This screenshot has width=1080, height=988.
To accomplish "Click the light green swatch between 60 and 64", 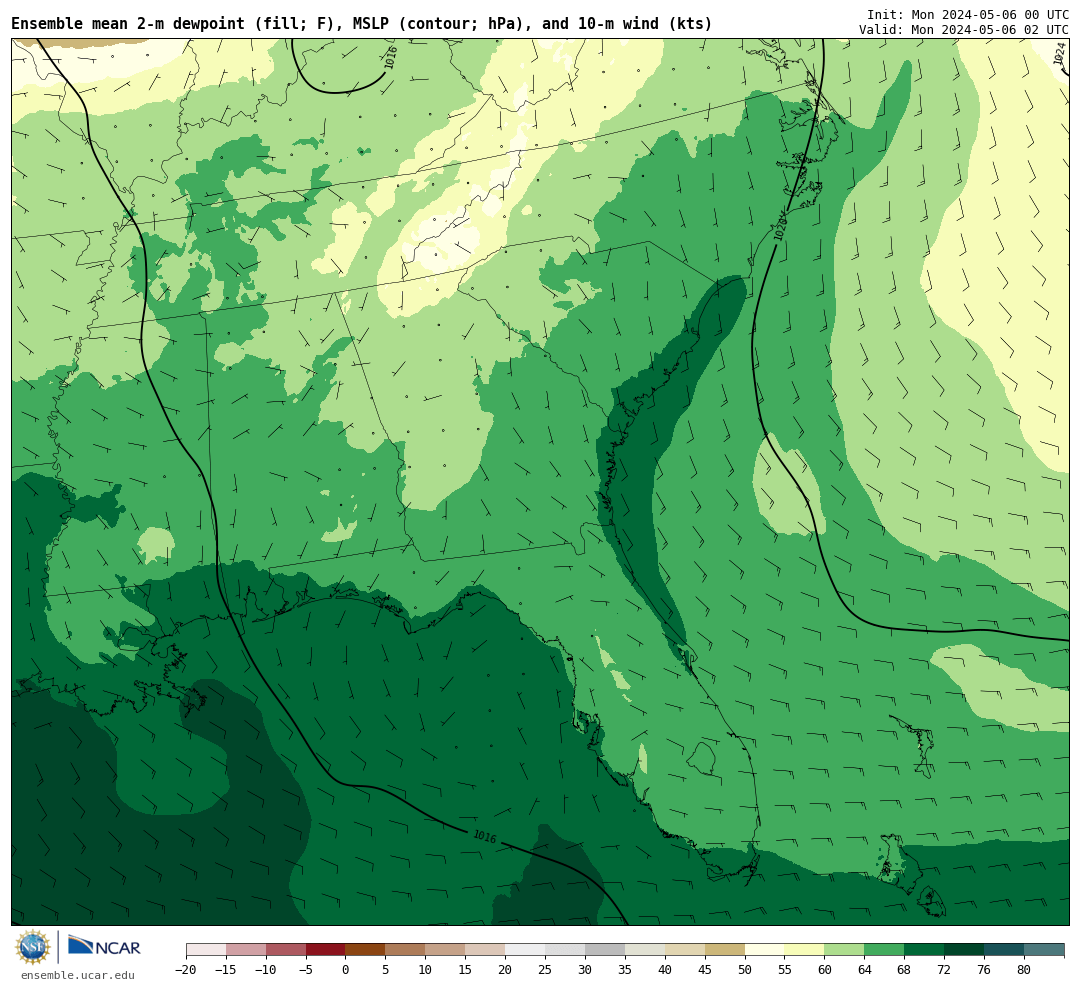I will tap(844, 950).
